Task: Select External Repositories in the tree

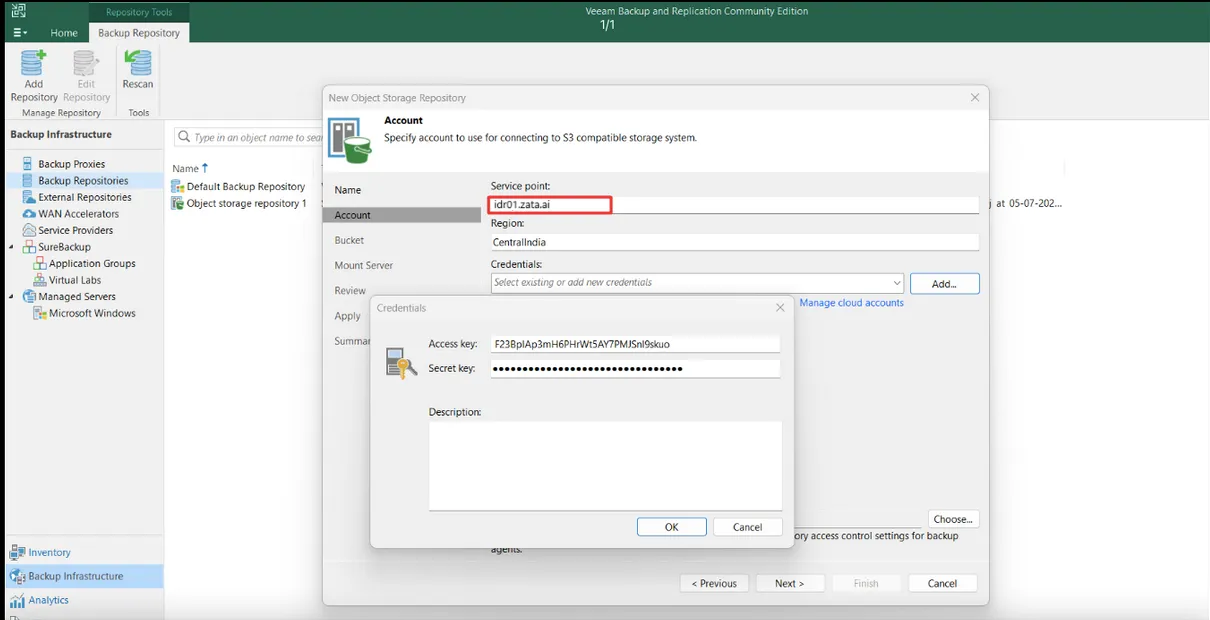Action: coord(85,197)
